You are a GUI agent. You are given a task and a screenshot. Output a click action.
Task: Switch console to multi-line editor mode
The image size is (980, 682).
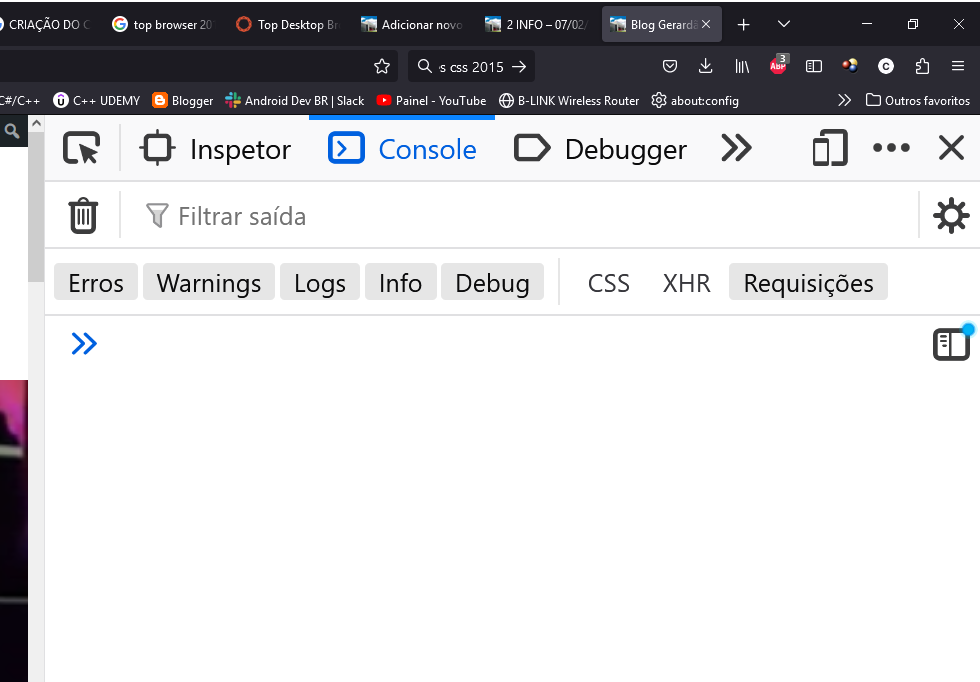(x=951, y=344)
